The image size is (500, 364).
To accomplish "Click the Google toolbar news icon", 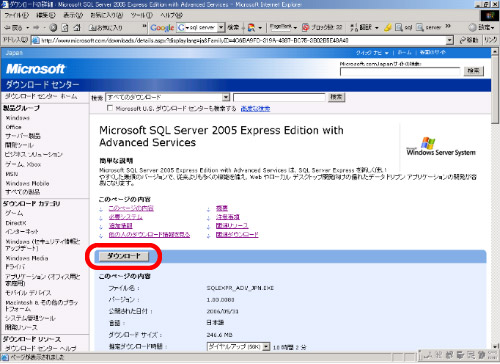I will [x=252, y=28].
